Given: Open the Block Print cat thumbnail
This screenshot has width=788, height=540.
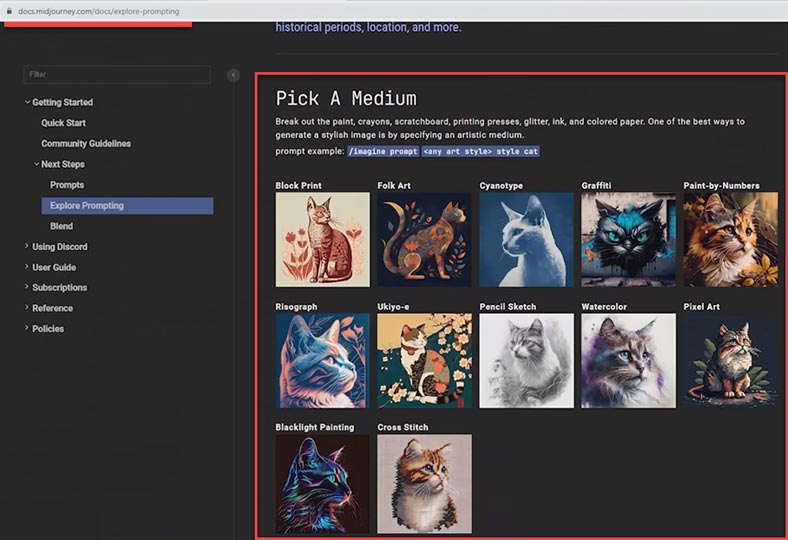Looking at the screenshot, I should point(323,240).
